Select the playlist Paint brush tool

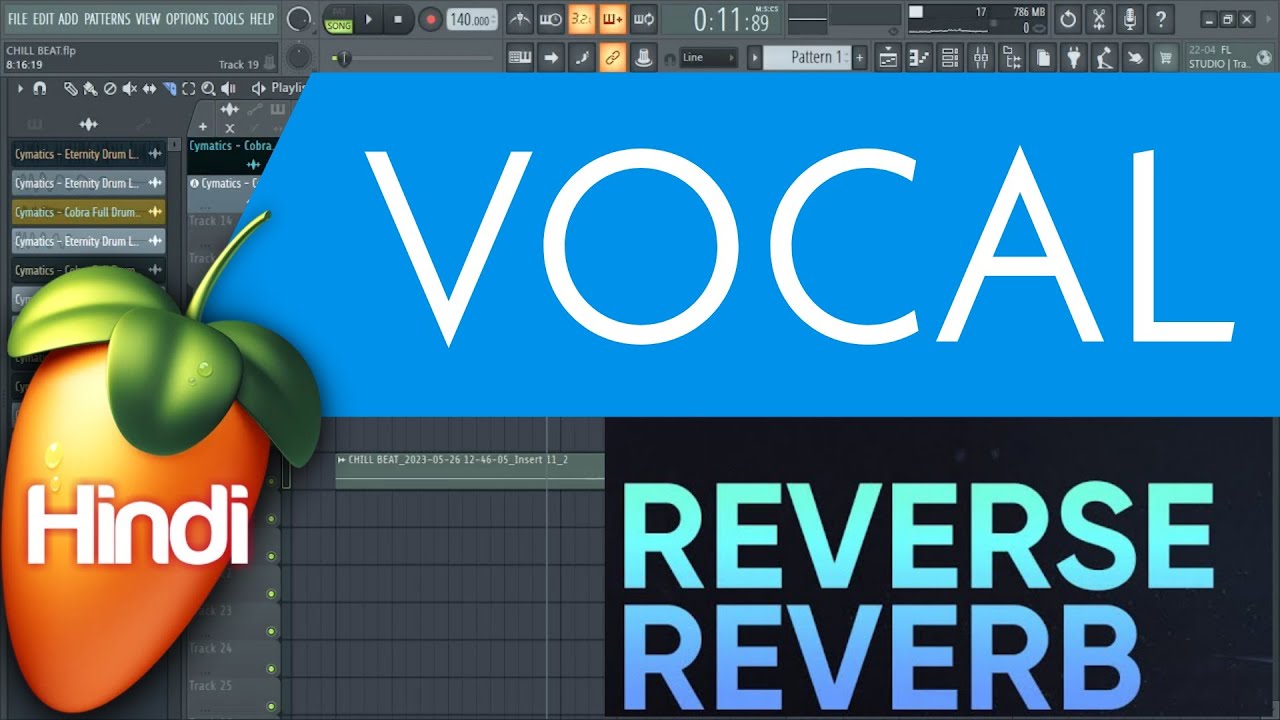pos(90,88)
